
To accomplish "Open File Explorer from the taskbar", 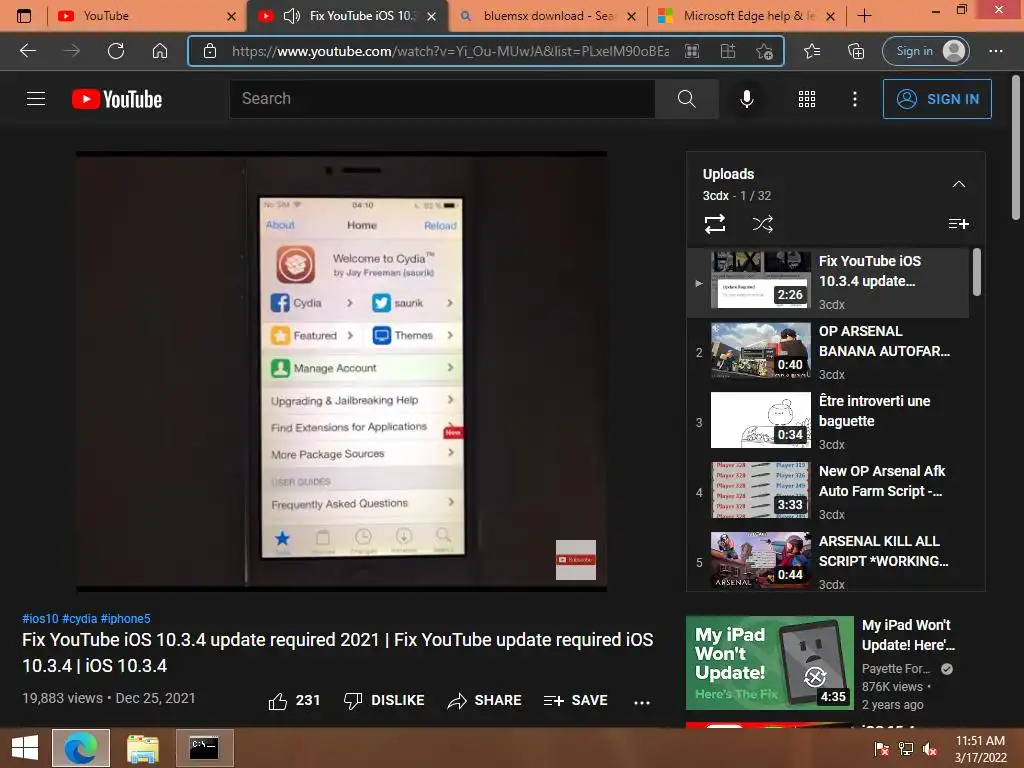I will click(x=143, y=748).
